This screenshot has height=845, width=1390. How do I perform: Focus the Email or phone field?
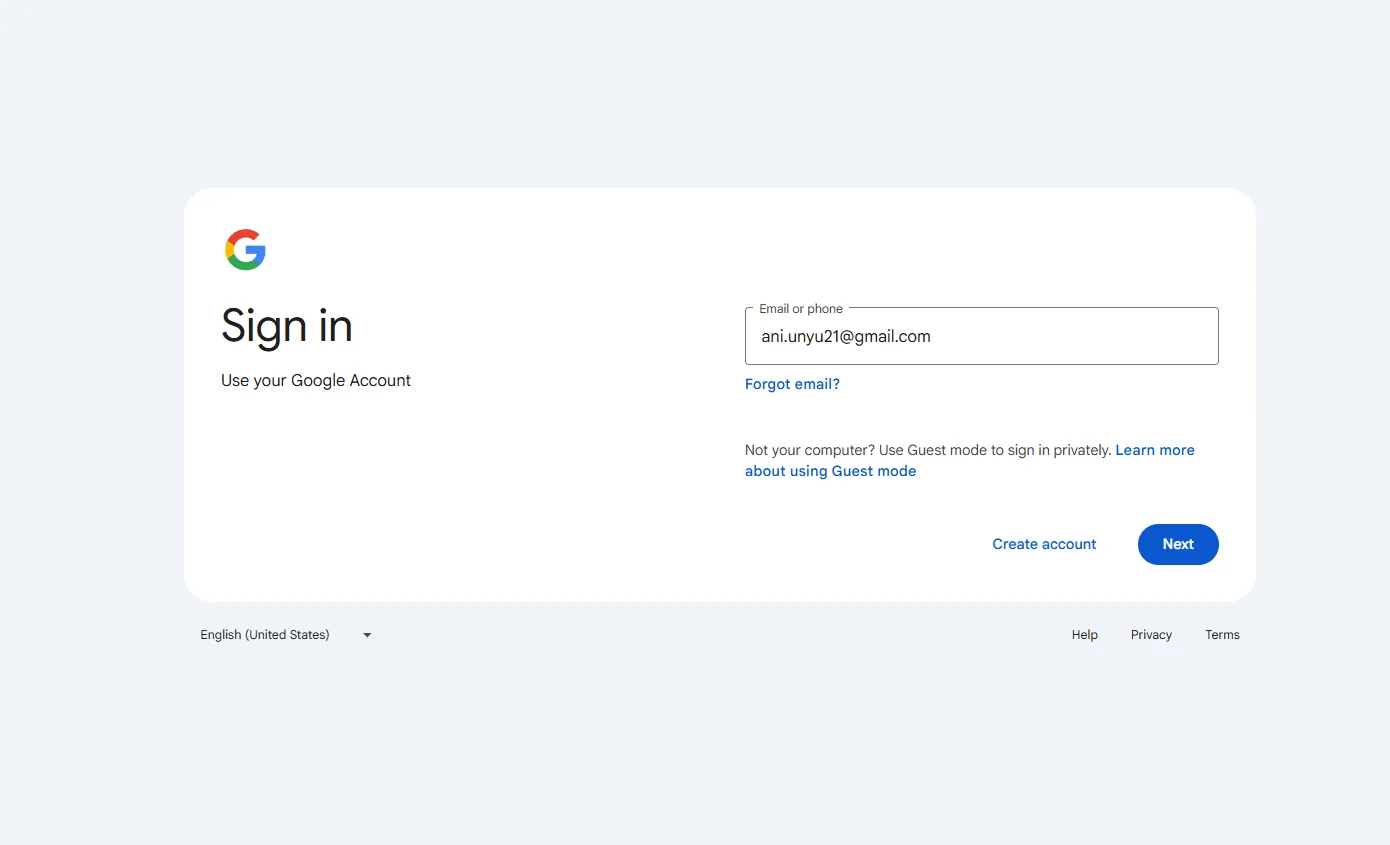coord(981,337)
